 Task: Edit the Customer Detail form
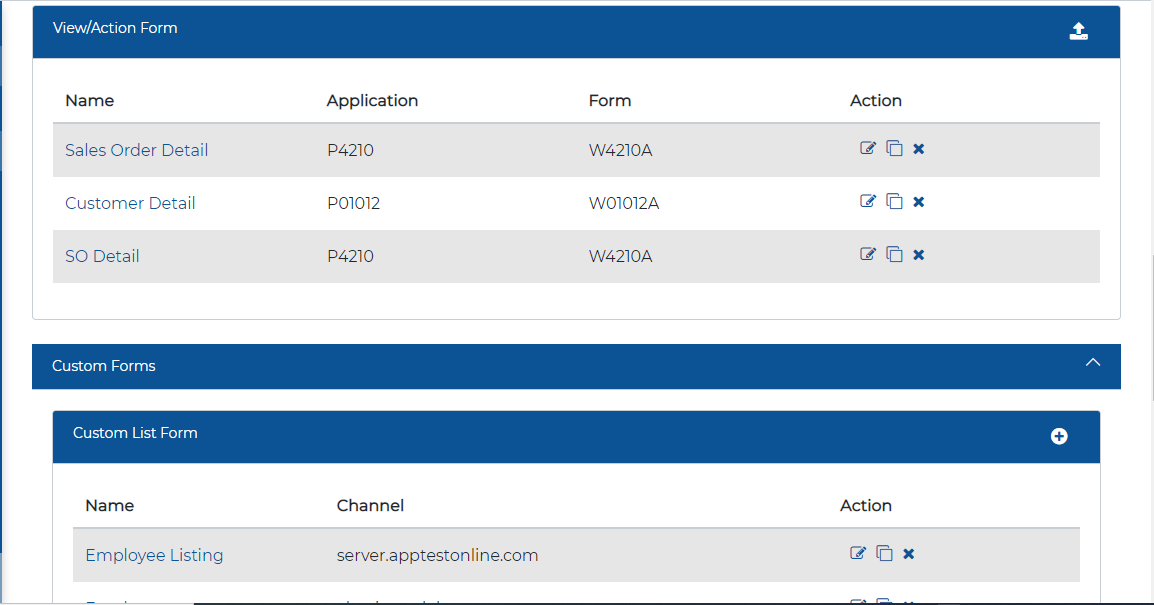click(x=868, y=201)
